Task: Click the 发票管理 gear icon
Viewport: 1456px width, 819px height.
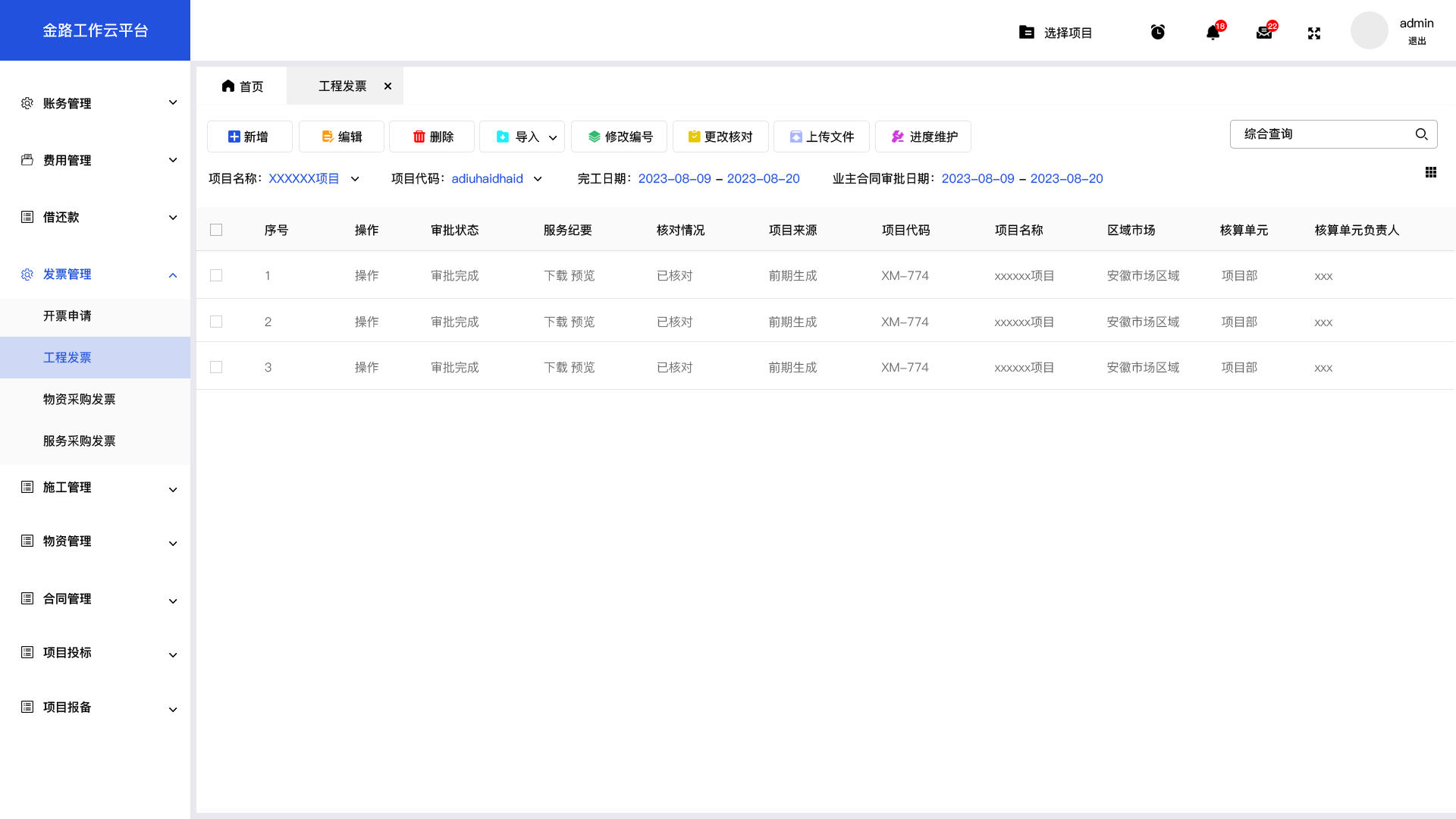Action: click(27, 274)
